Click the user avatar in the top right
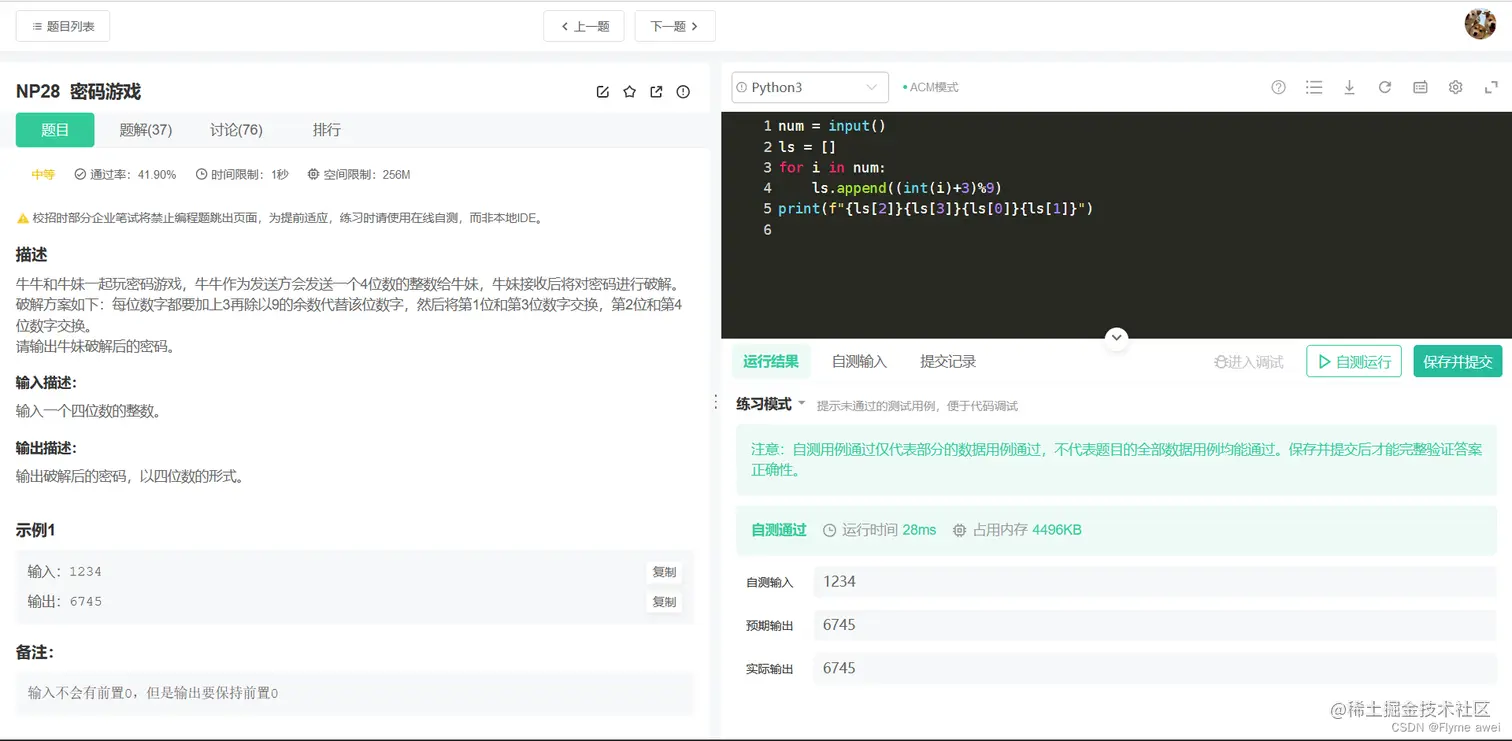 point(1481,23)
